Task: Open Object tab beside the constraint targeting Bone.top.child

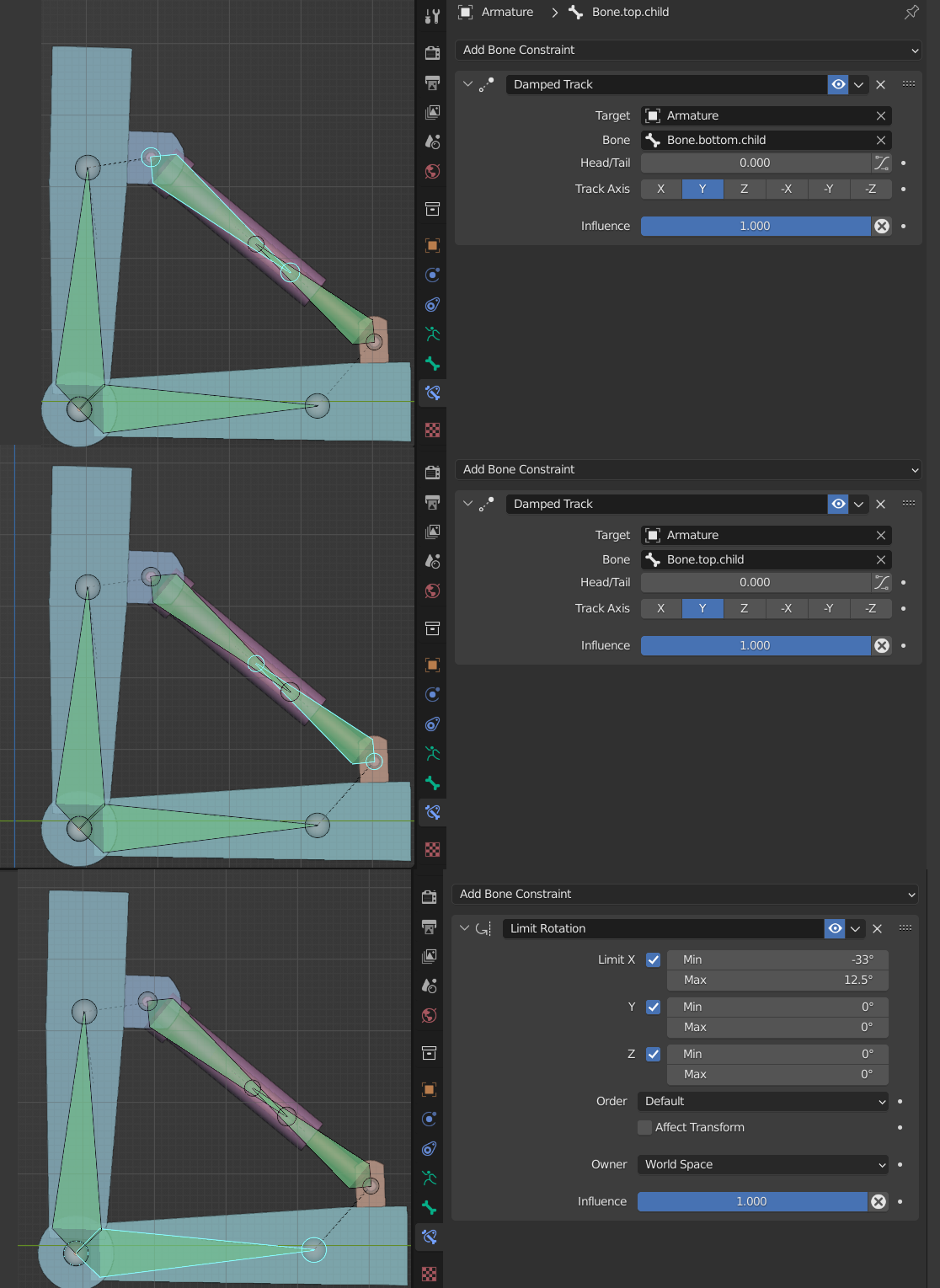Action: click(x=432, y=665)
